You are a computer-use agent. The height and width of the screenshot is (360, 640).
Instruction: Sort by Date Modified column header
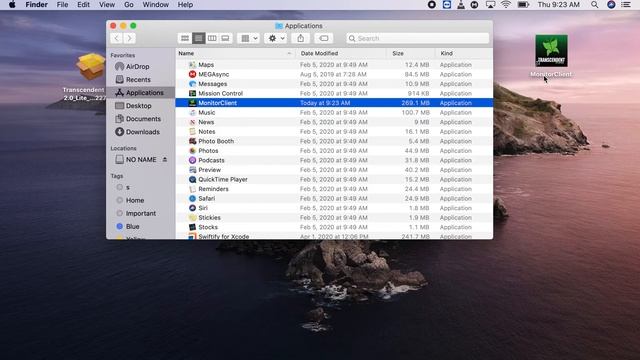[x=341, y=53]
